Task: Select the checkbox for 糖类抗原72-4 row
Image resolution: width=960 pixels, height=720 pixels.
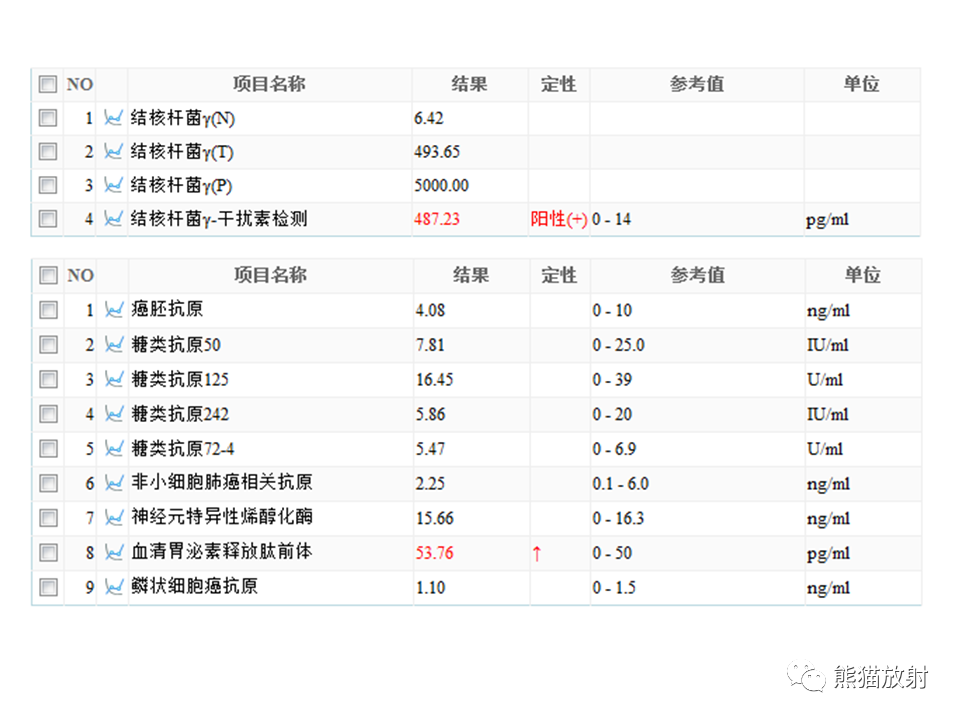Action: point(48,449)
